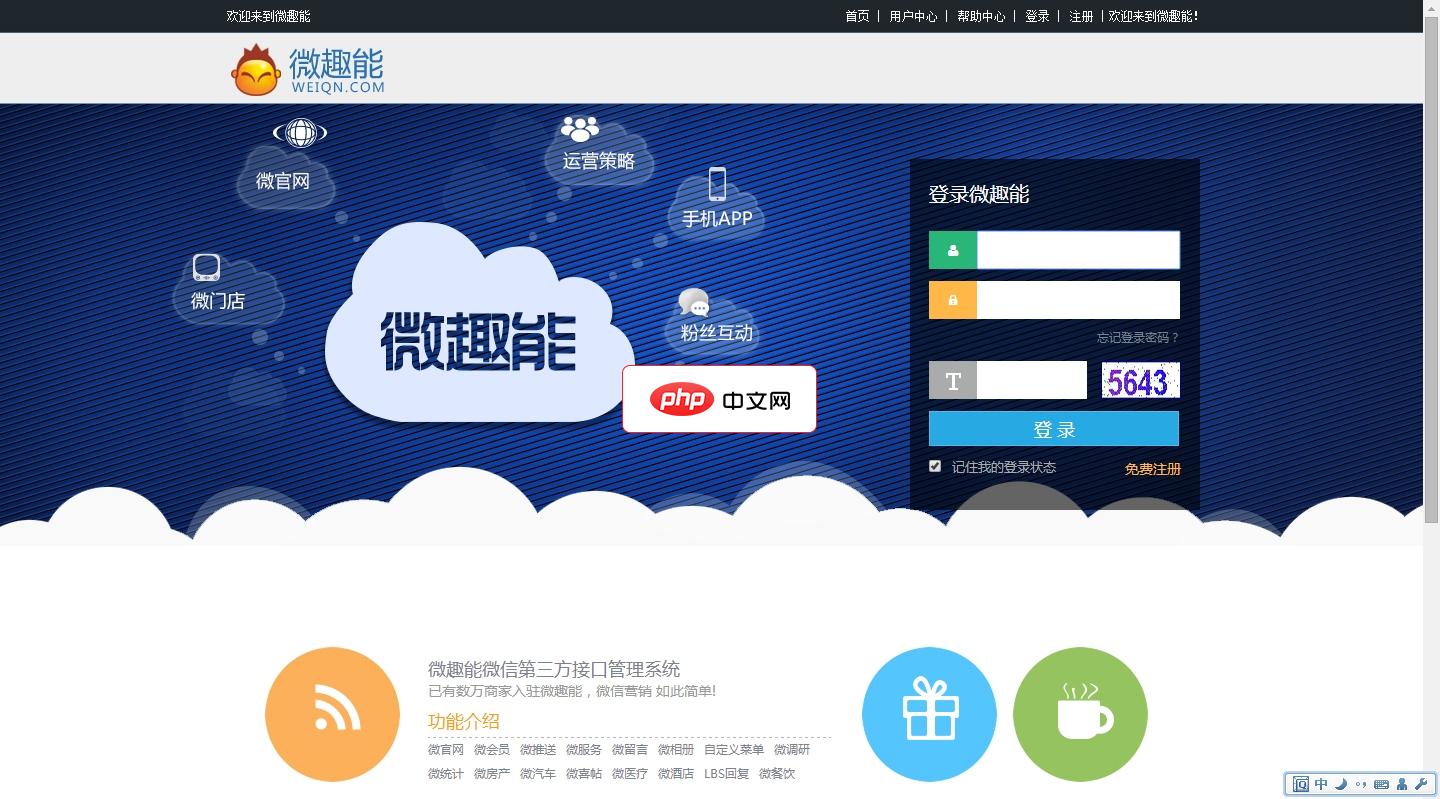Click the blue gift box icon

tap(929, 713)
